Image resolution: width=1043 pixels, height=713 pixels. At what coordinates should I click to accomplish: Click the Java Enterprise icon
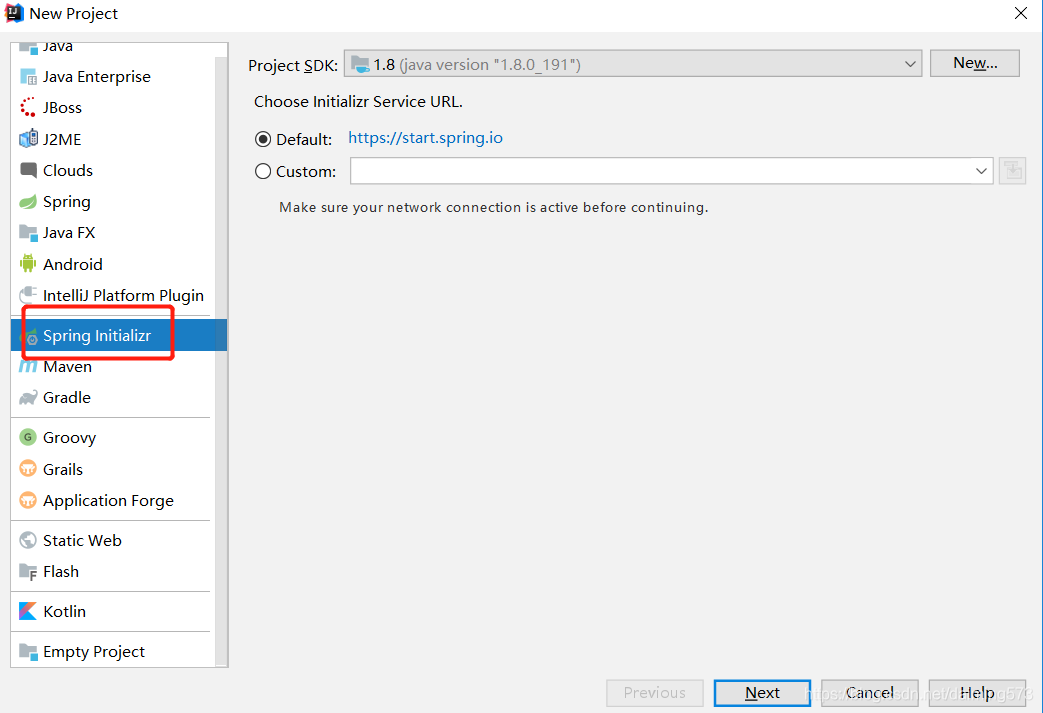pyautogui.click(x=28, y=77)
